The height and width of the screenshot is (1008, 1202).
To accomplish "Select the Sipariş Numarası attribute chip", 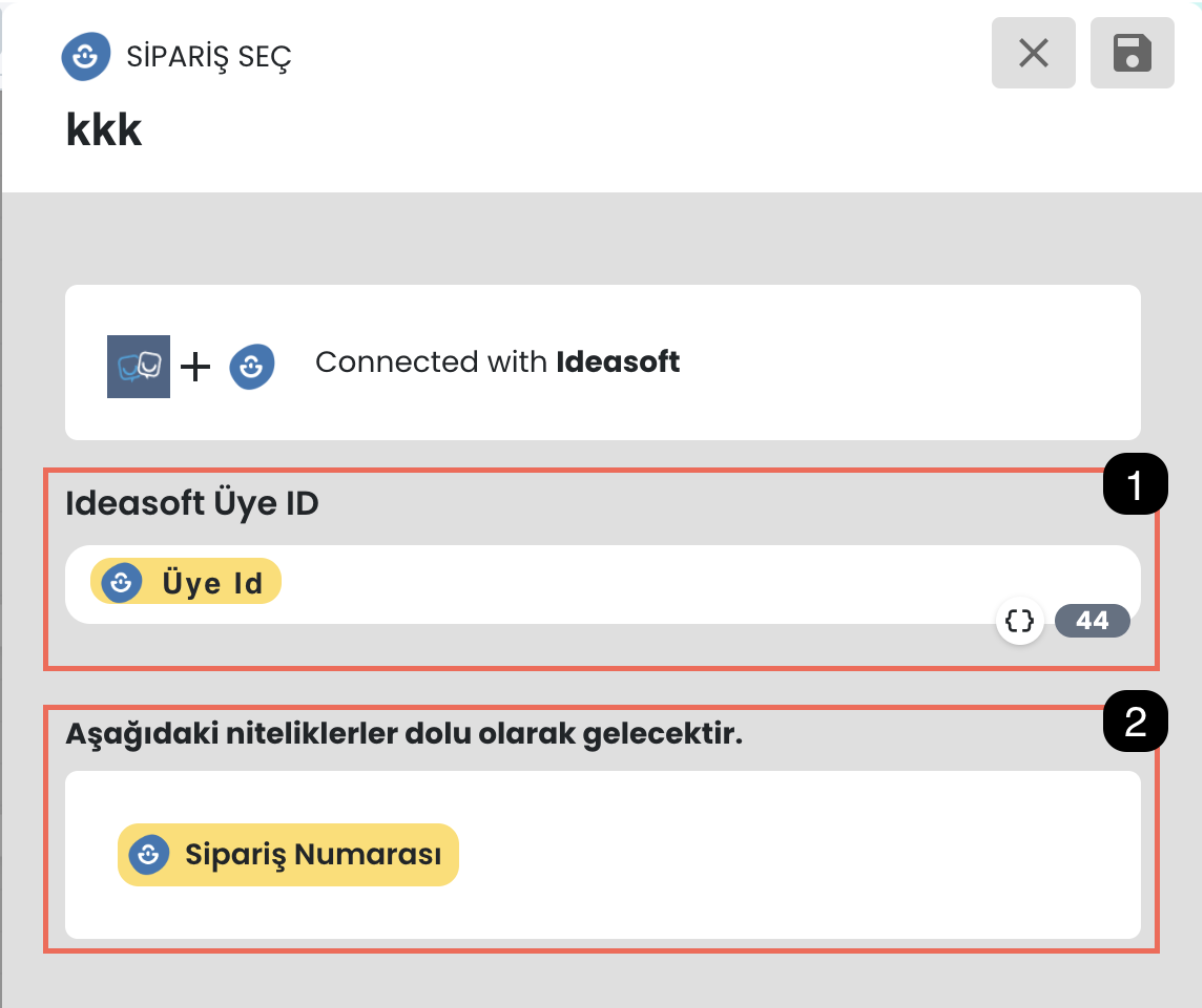I will pyautogui.click(x=288, y=854).
